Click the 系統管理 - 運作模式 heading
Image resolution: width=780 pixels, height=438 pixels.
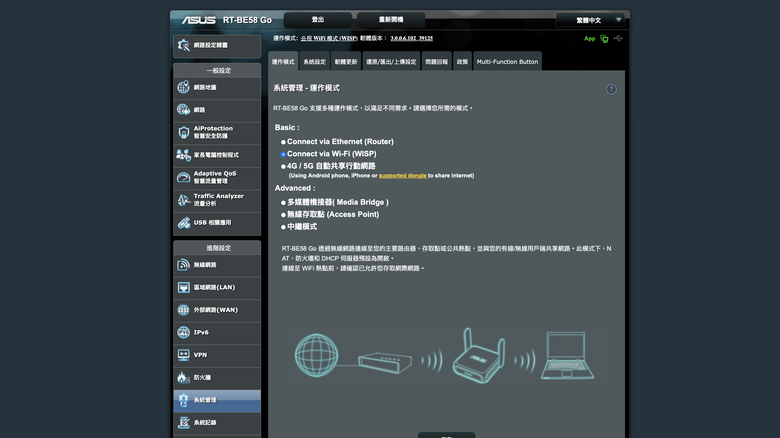(306, 88)
